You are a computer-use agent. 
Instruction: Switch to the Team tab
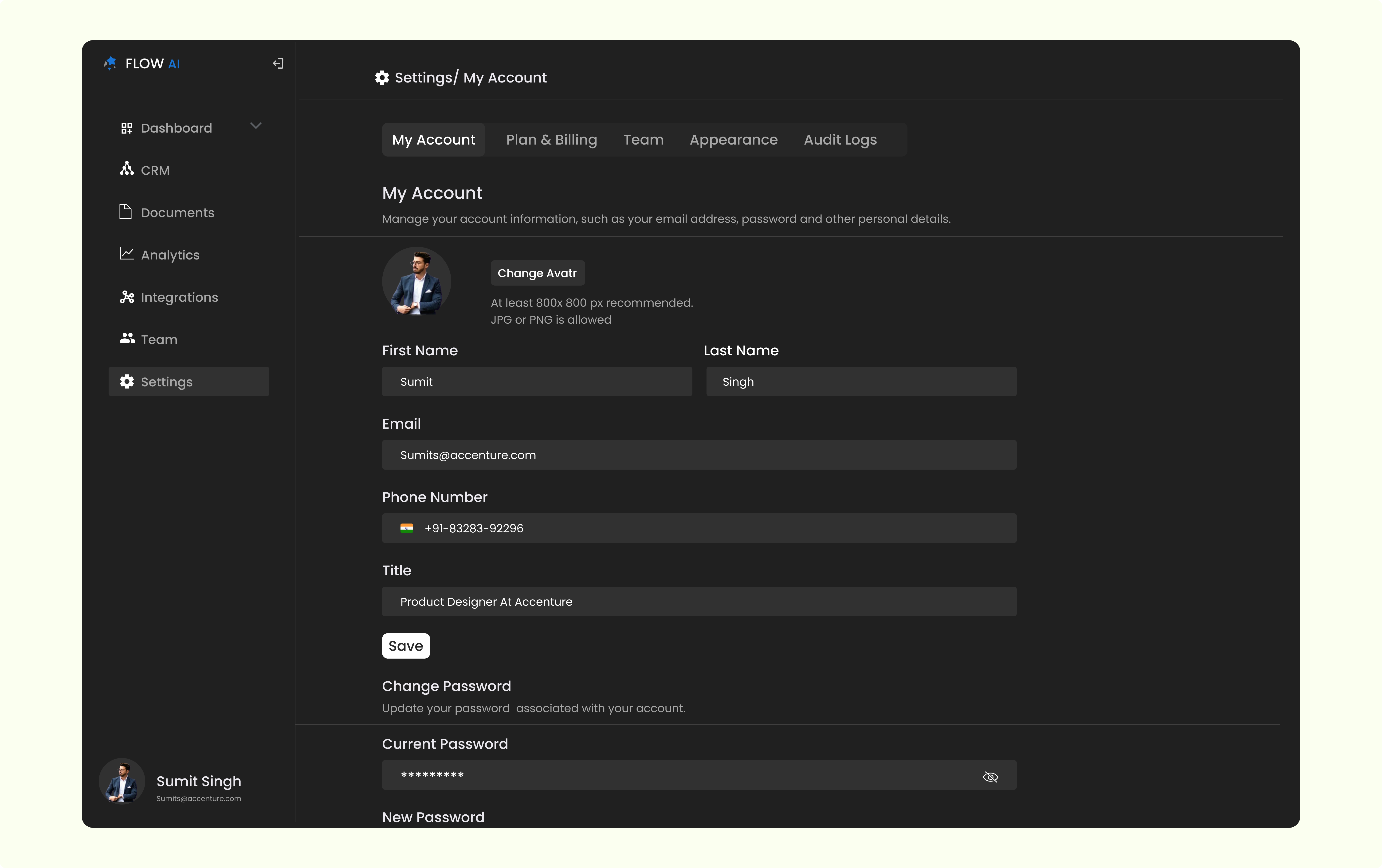643,140
